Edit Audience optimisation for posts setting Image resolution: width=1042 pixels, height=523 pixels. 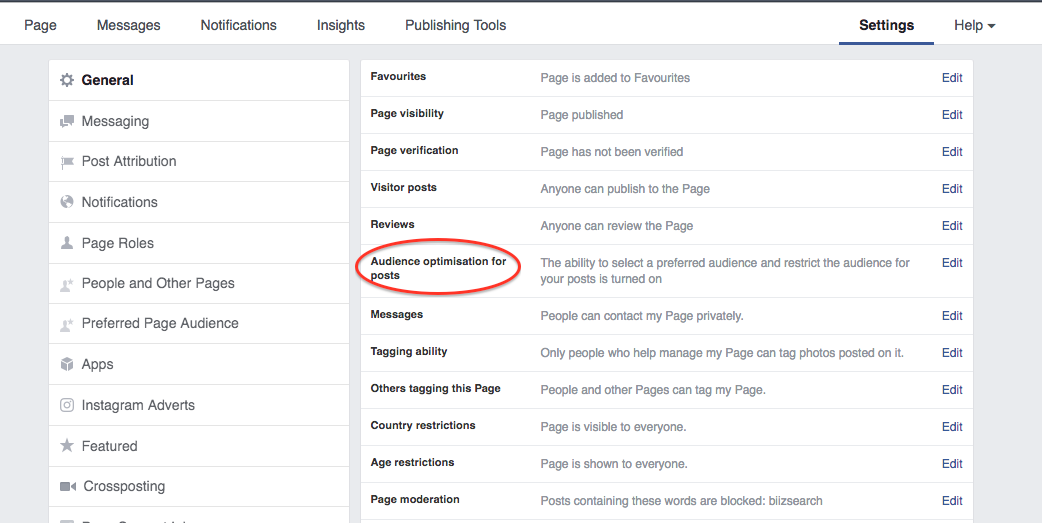click(x=952, y=263)
